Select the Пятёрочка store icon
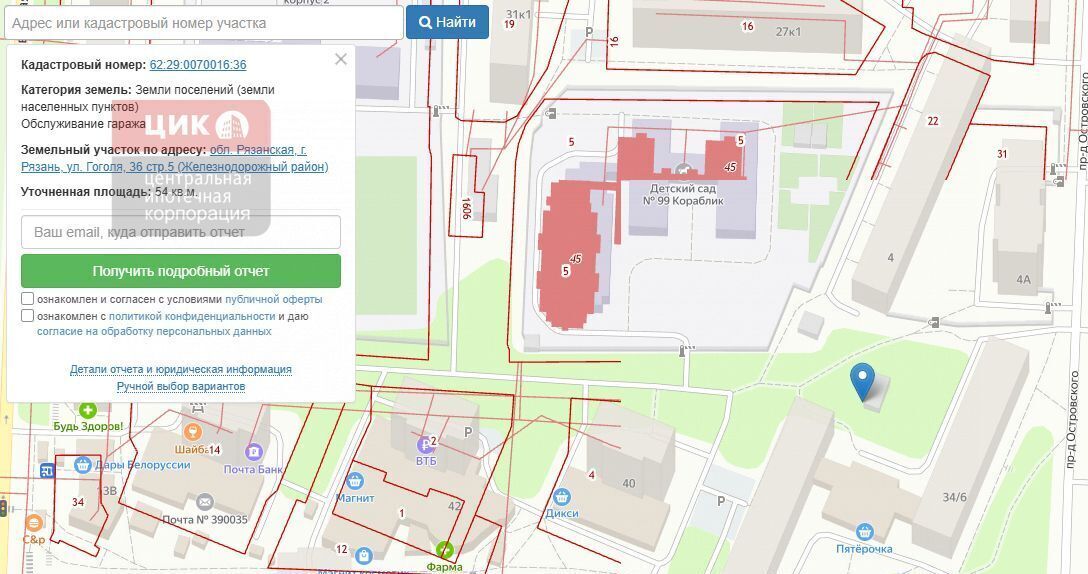This screenshot has width=1088, height=574. click(864, 532)
